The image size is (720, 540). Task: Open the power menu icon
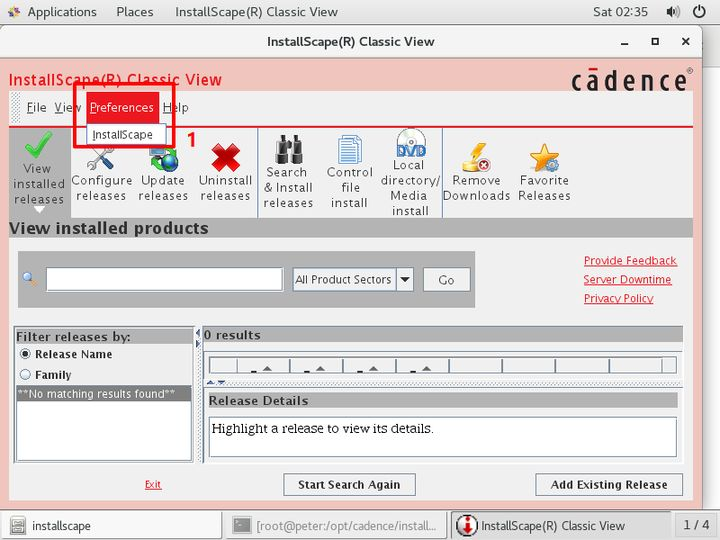point(699,11)
